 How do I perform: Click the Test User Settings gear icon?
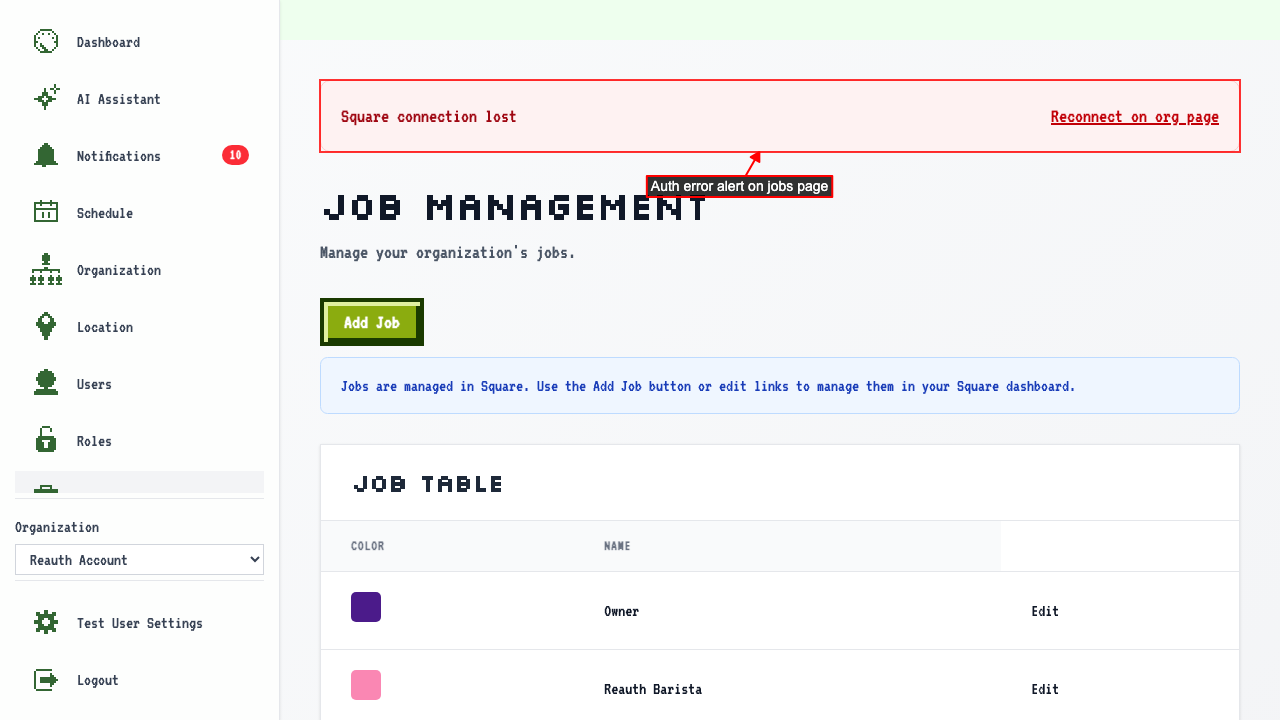pos(46,623)
